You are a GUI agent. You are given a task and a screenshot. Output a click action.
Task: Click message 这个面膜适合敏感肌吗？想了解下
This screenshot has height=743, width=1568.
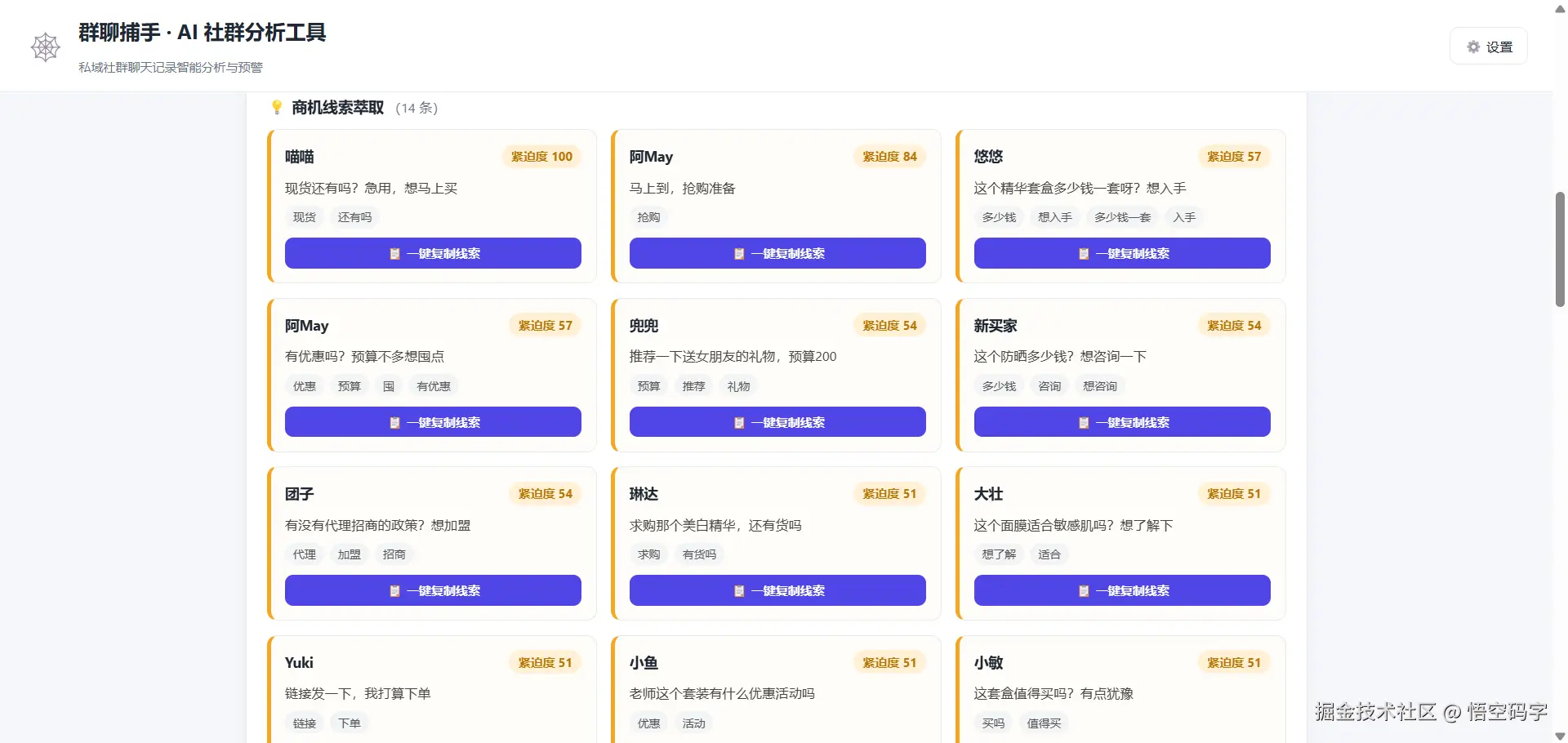click(1073, 525)
